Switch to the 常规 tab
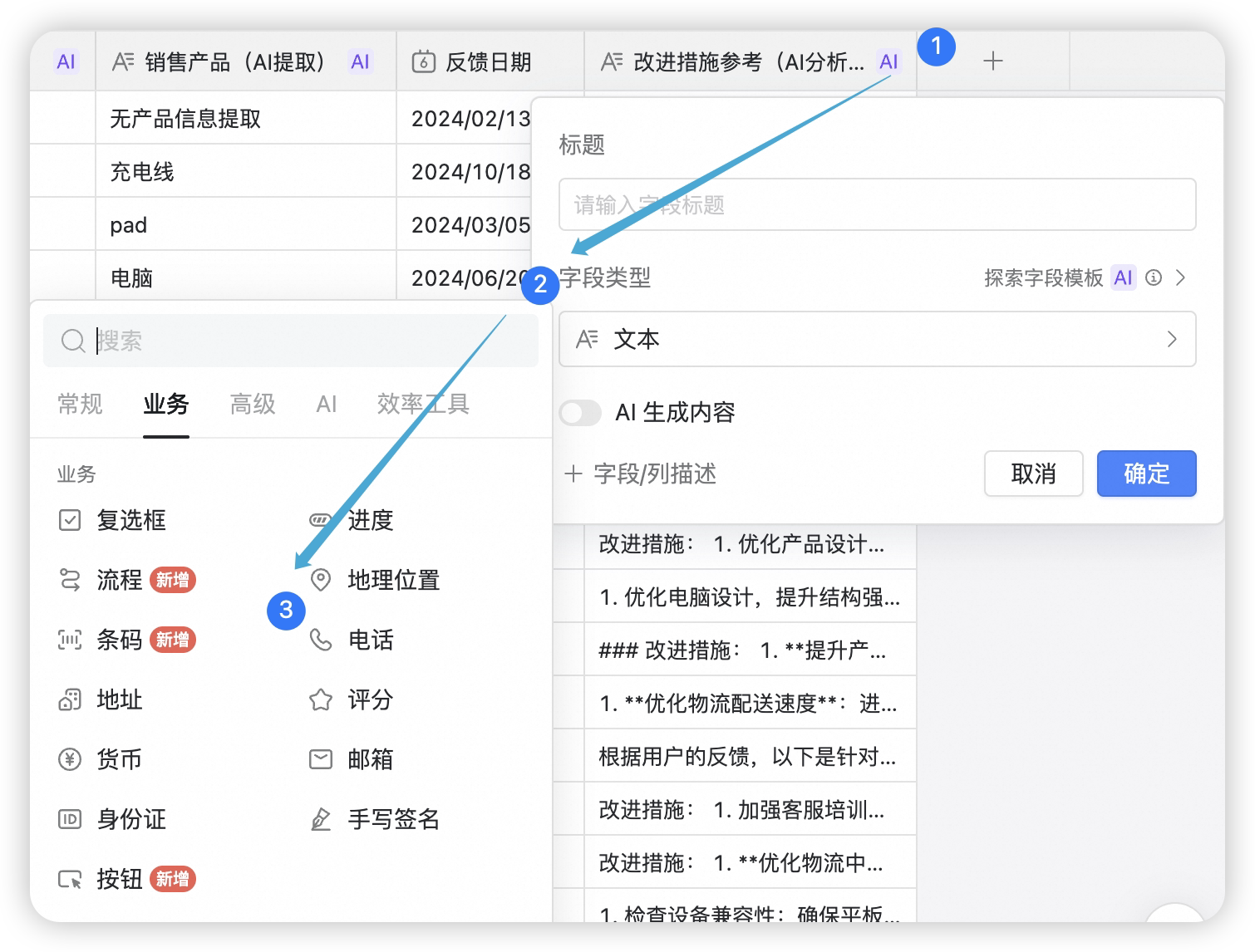This screenshot has width=1255, height=952. click(x=80, y=404)
